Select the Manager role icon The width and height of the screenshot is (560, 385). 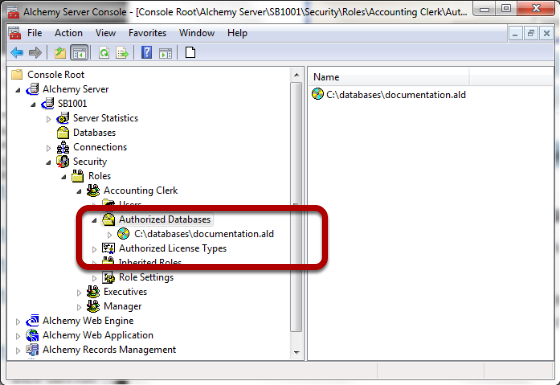click(93, 306)
